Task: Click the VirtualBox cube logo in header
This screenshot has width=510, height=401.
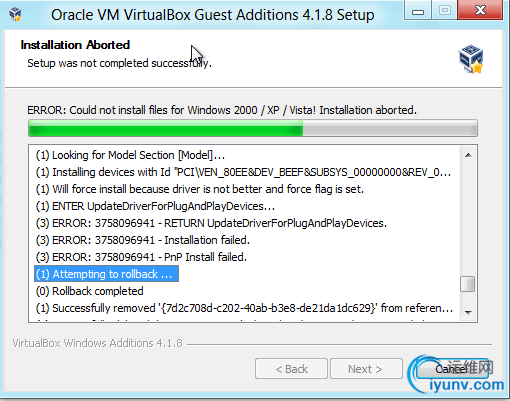Action: [471, 59]
